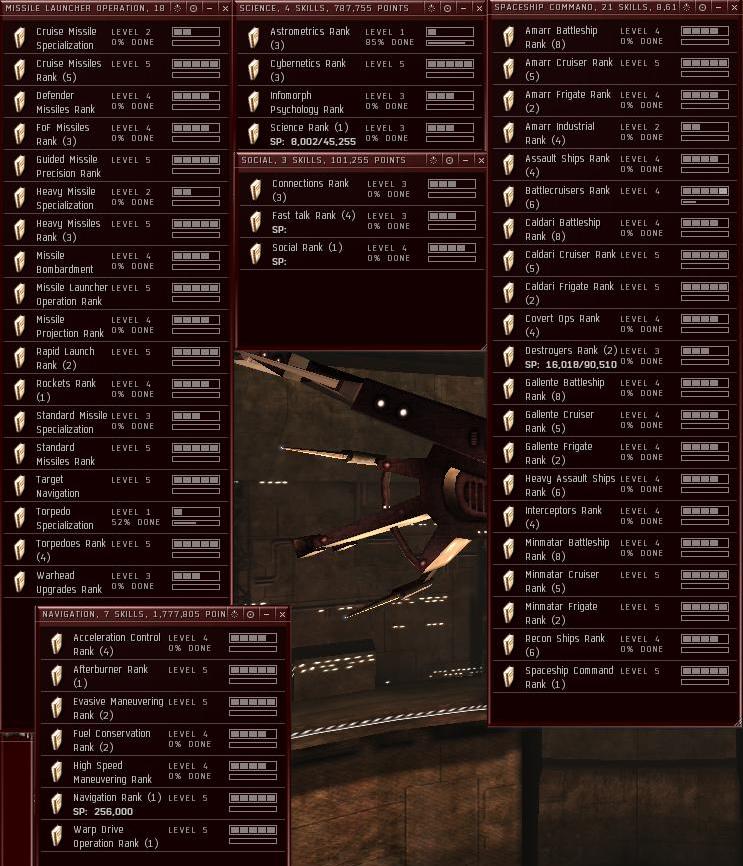Viewport: 743px width, 866px height.
Task: Select the 'Assault Ships Rank (4)' skill entry
Action: [614, 165]
